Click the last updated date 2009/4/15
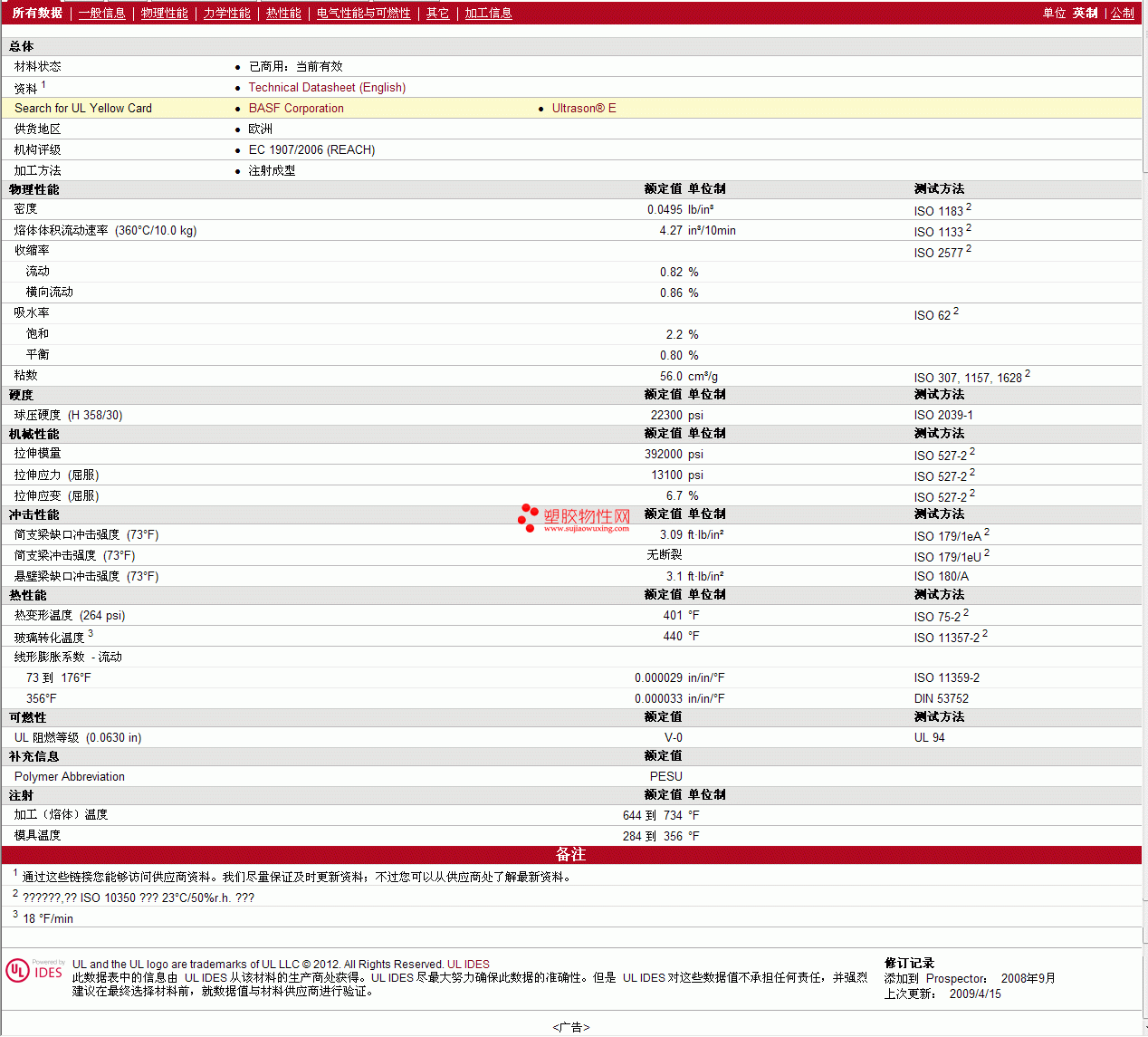Image resolution: width=1148 pixels, height=1037 pixels. point(975,994)
